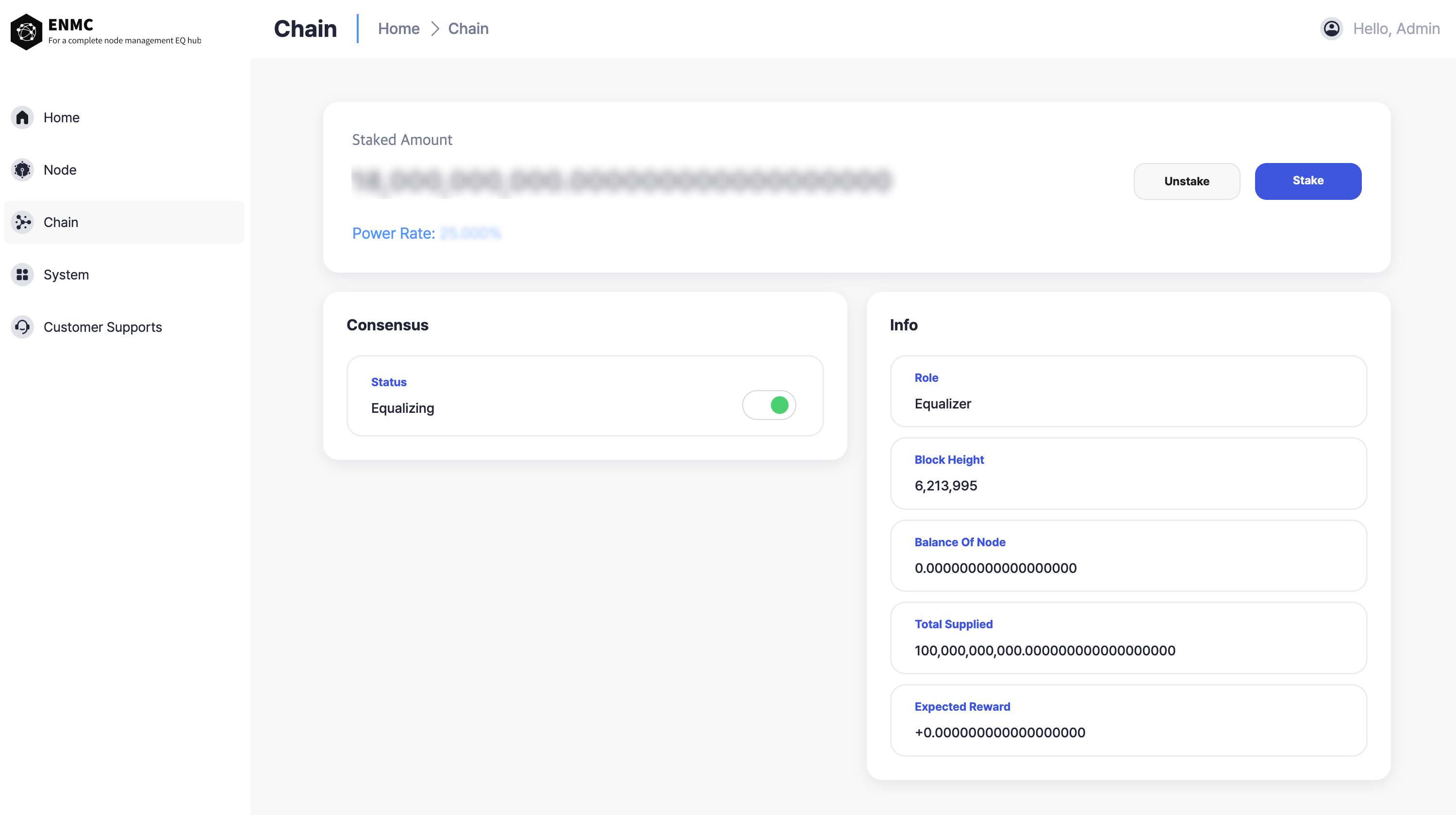Go to Home via breadcrumb link

(x=398, y=29)
